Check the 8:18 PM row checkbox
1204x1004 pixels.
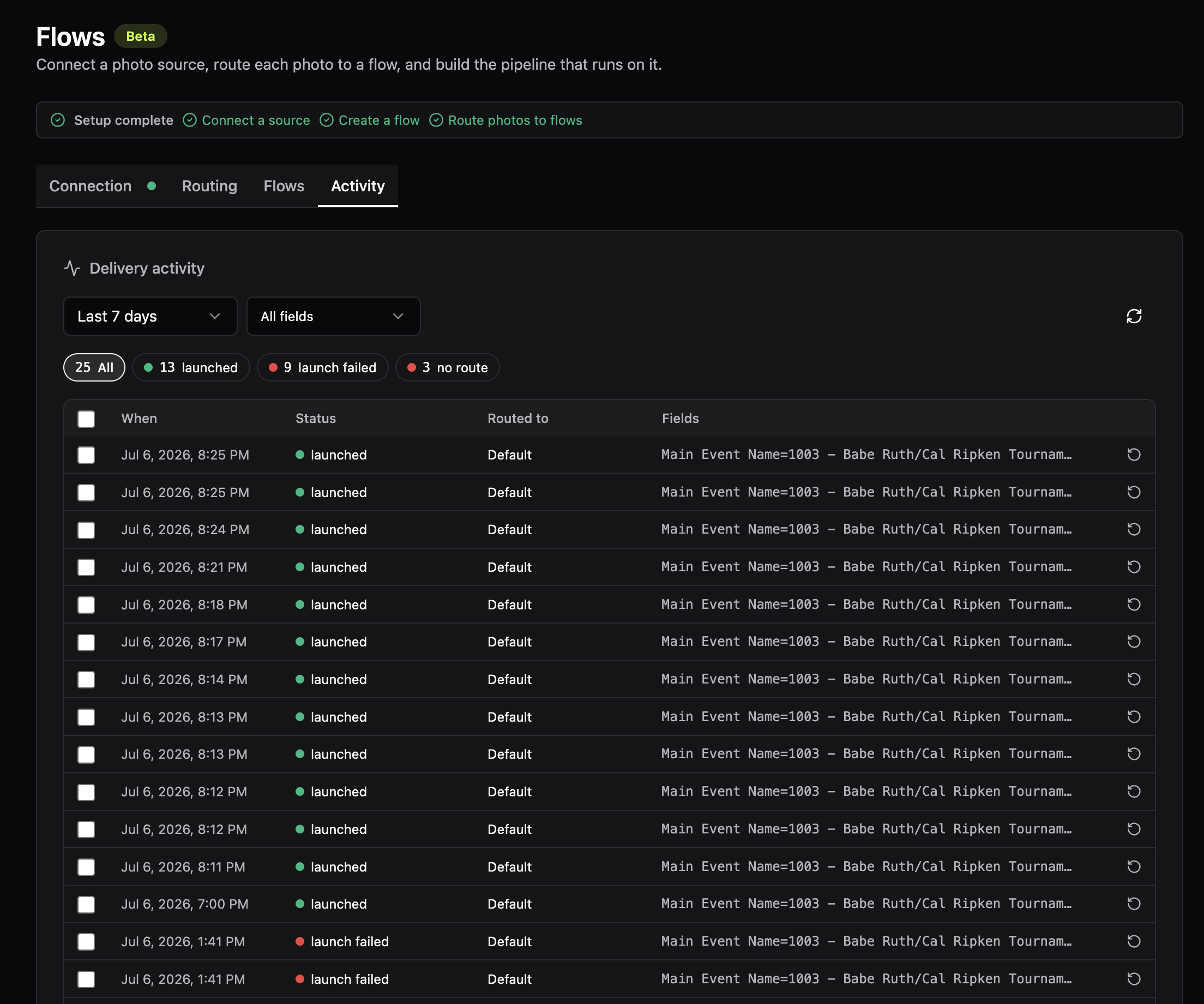click(x=86, y=605)
